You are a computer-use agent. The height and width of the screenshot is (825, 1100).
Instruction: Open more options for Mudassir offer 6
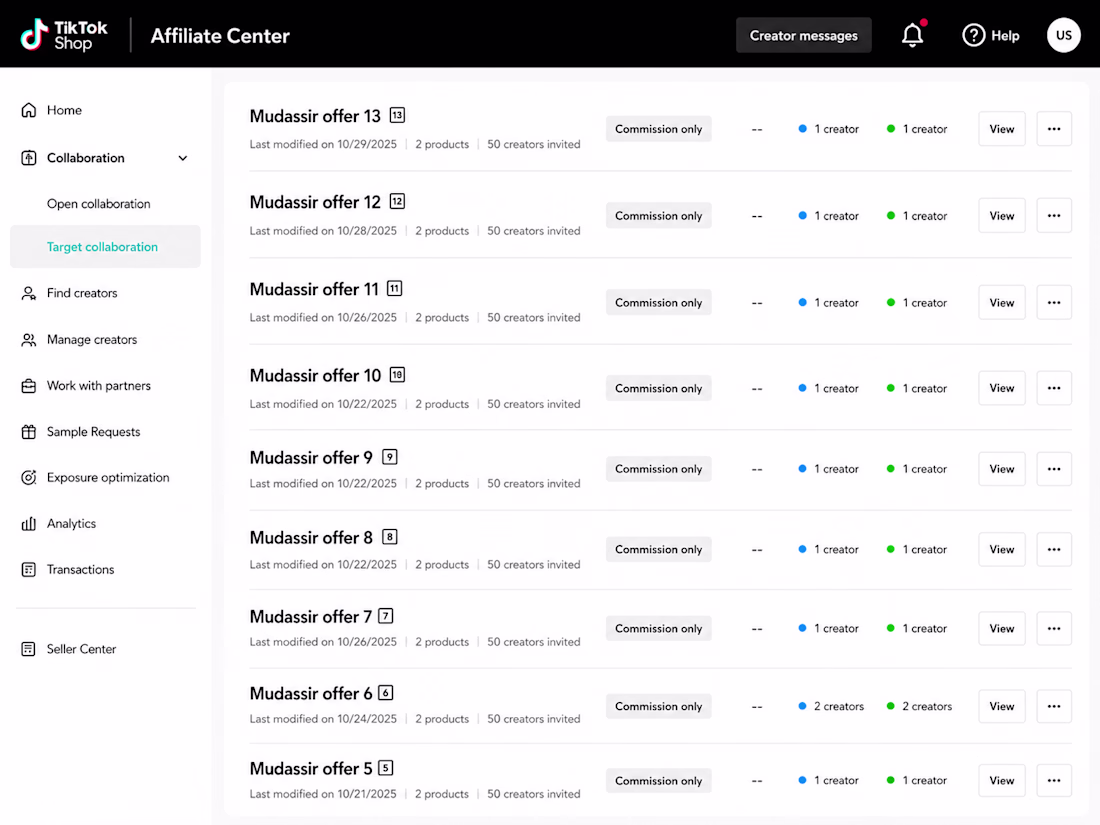(x=1054, y=706)
